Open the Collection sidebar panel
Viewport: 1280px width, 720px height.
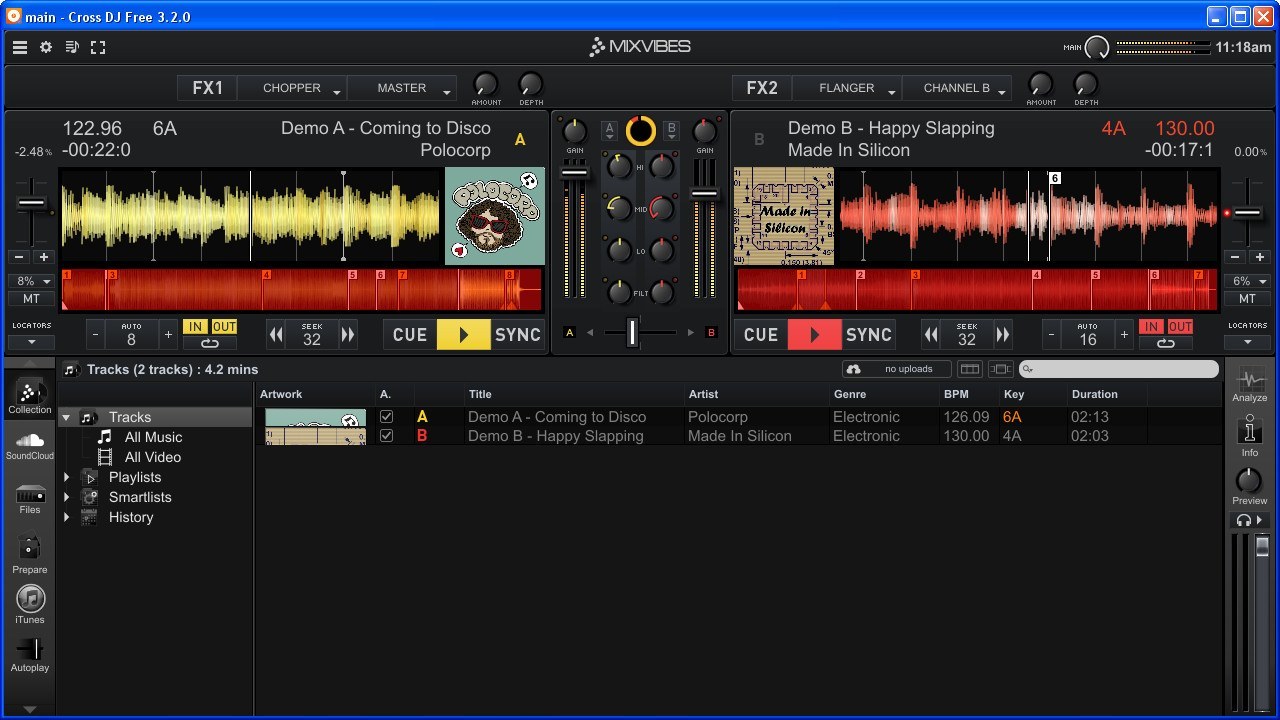(x=30, y=397)
